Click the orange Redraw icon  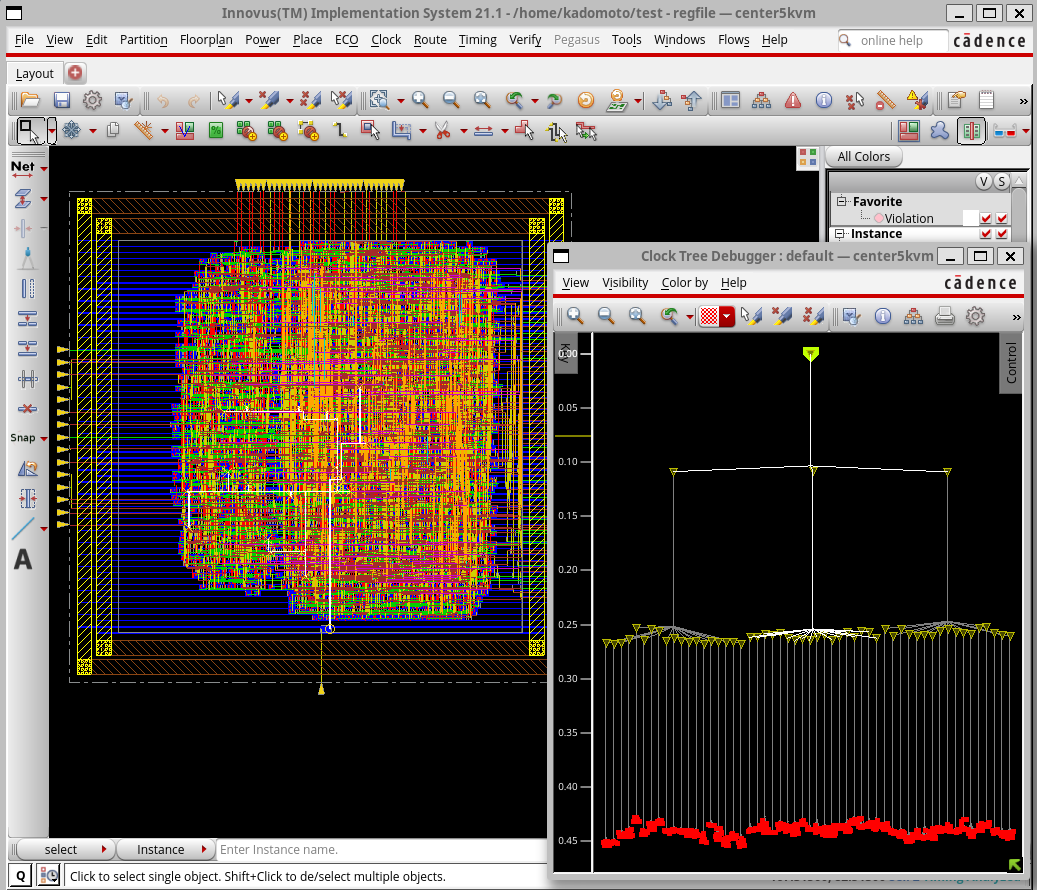(x=585, y=100)
